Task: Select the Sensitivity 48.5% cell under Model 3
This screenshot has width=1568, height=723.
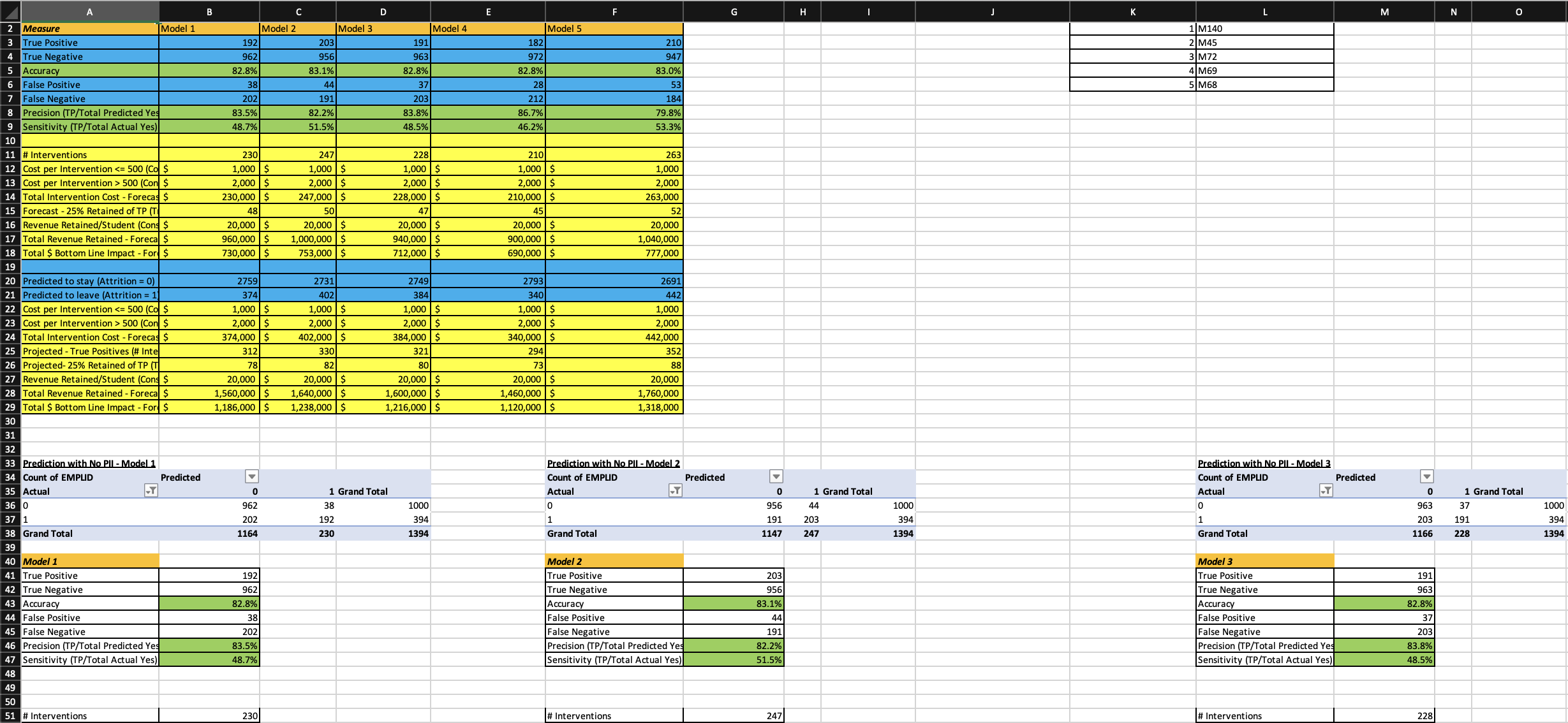Action: pyautogui.click(x=1384, y=660)
